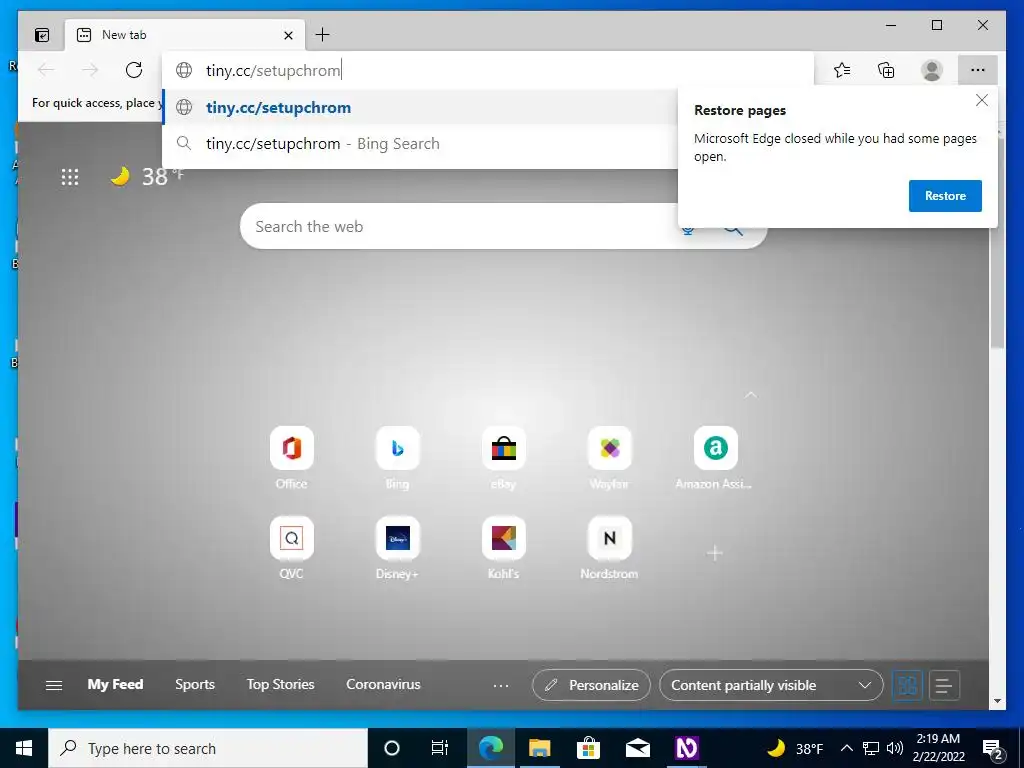Image resolution: width=1024 pixels, height=768 pixels.
Task: Select the My Feed tab
Action: tap(115, 684)
